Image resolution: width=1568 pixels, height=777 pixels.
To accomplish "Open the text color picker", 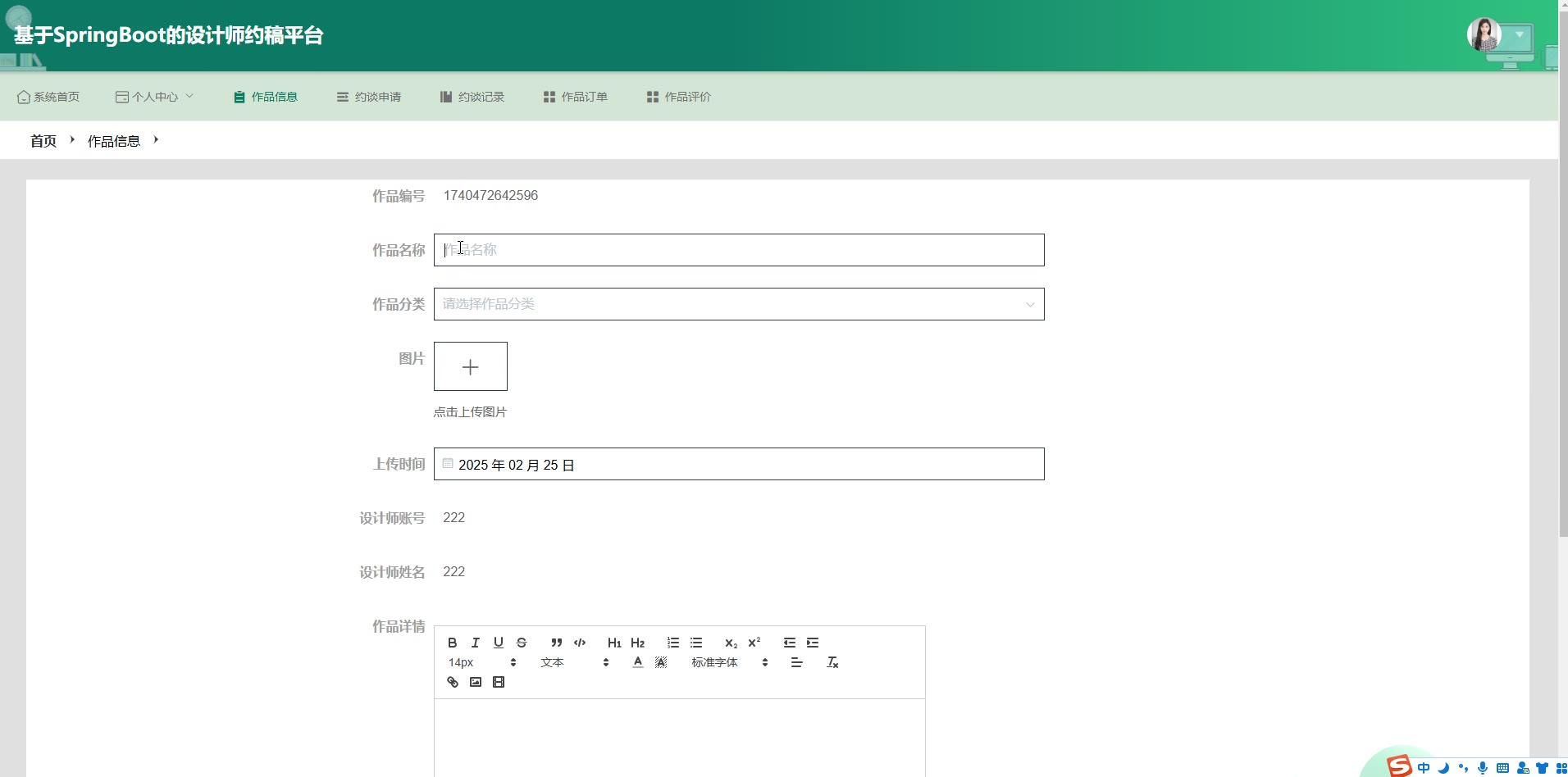I will (637, 662).
